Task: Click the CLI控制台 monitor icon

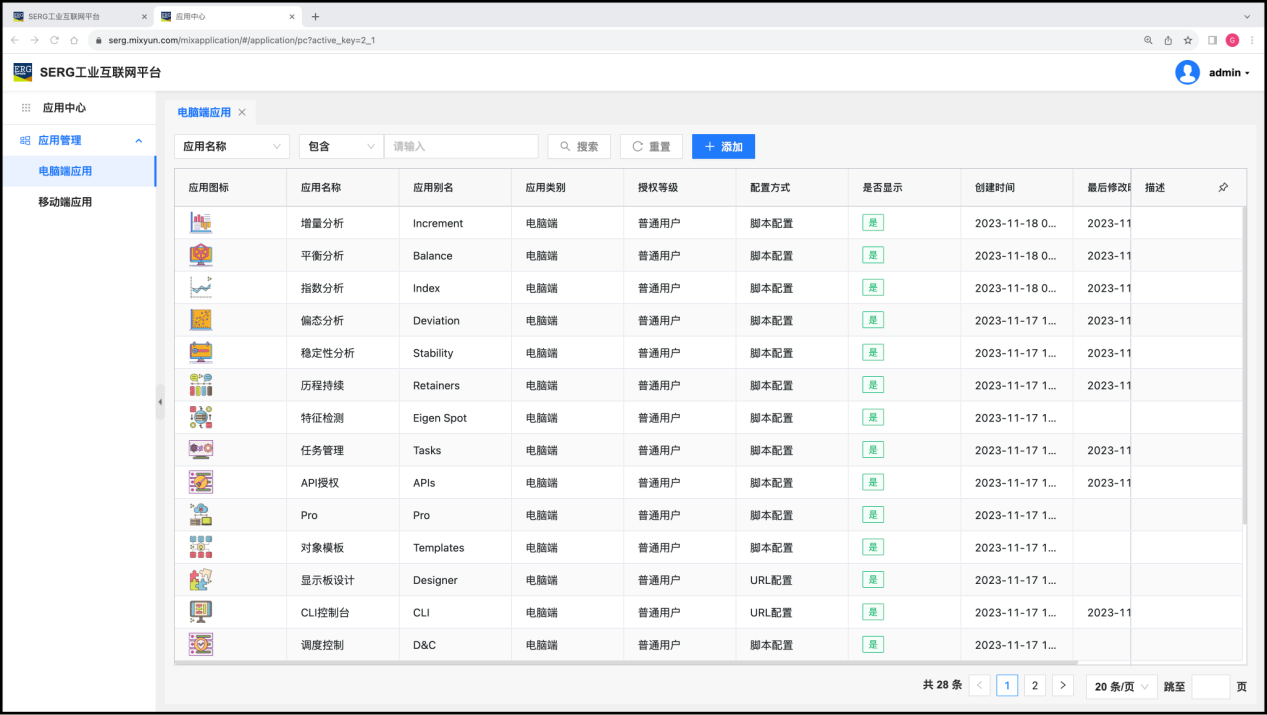Action: (x=200, y=612)
